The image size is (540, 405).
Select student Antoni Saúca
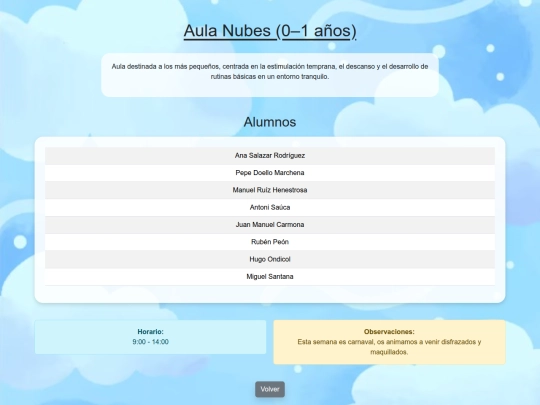click(x=270, y=207)
